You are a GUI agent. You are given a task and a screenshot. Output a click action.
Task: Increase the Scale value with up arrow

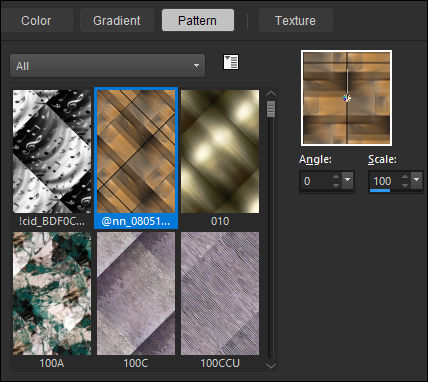pyautogui.click(x=405, y=177)
